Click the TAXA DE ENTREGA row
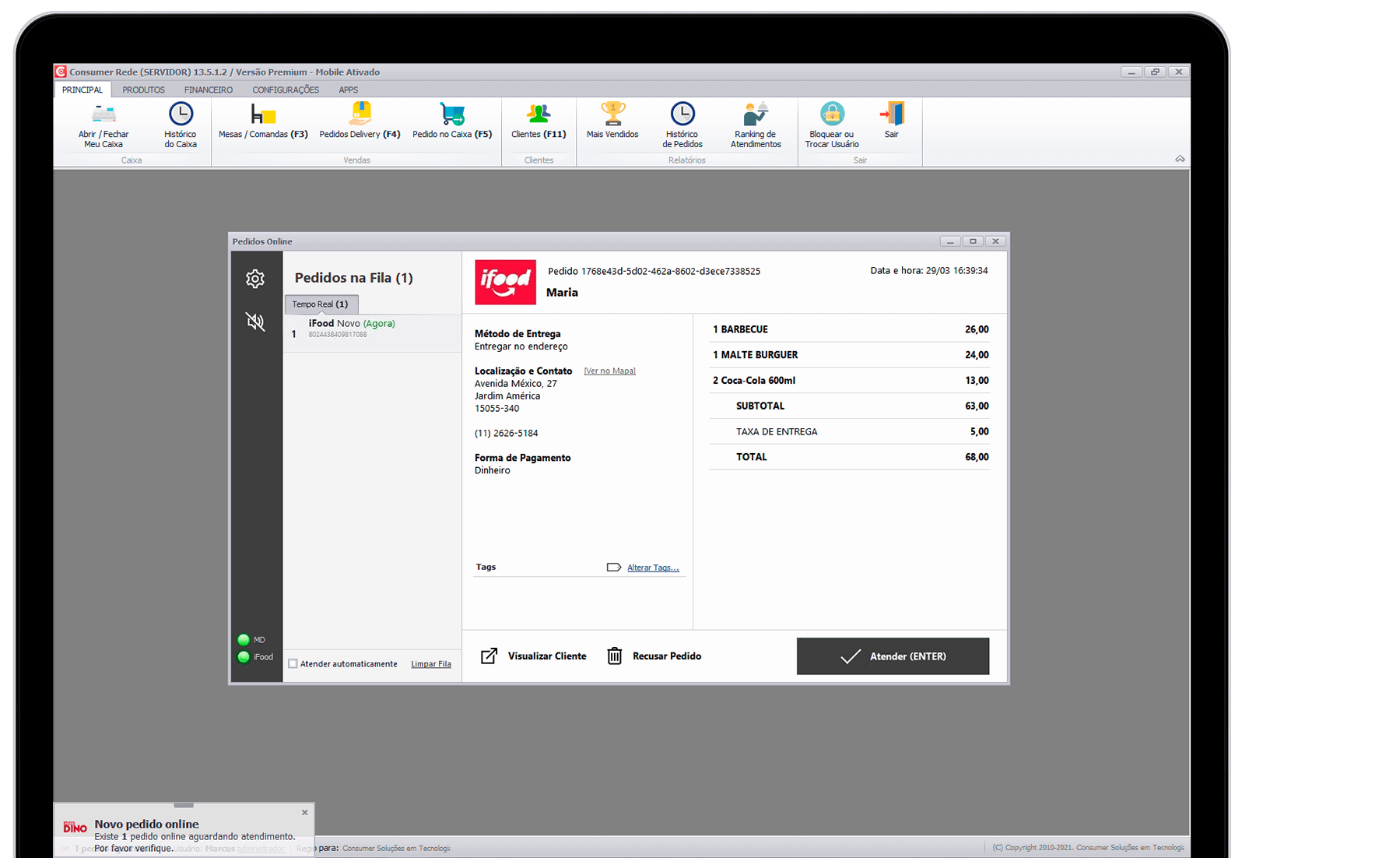 [850, 431]
